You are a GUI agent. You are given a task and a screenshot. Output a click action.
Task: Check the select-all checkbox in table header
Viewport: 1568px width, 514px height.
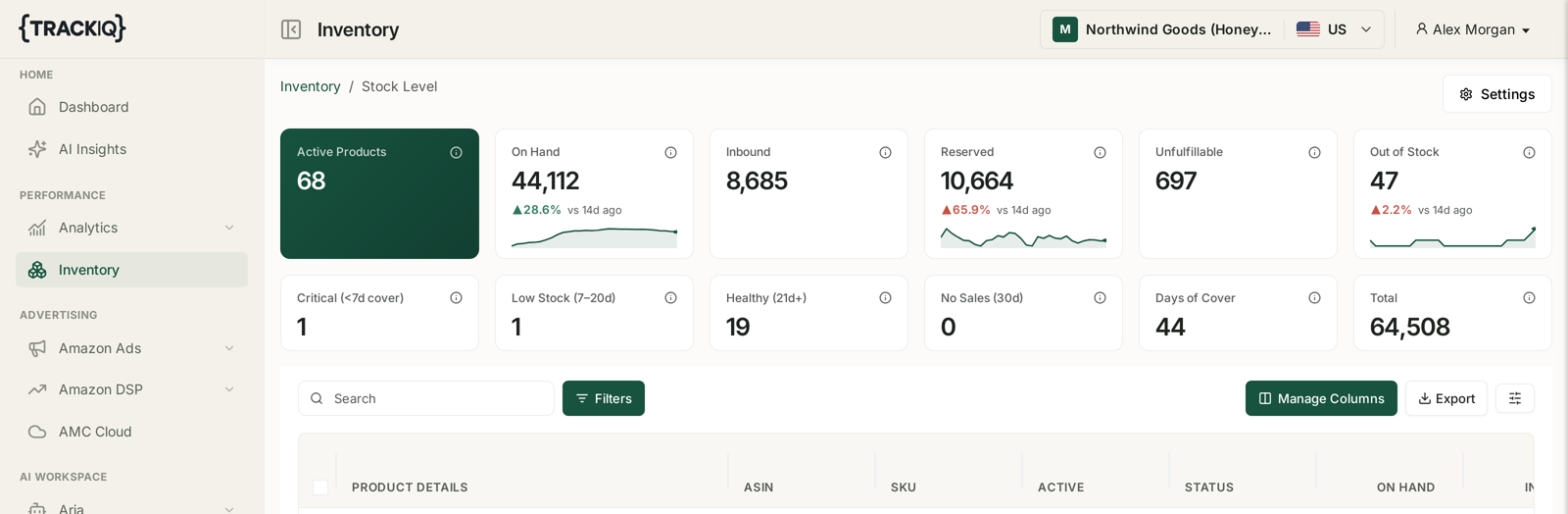coord(320,488)
